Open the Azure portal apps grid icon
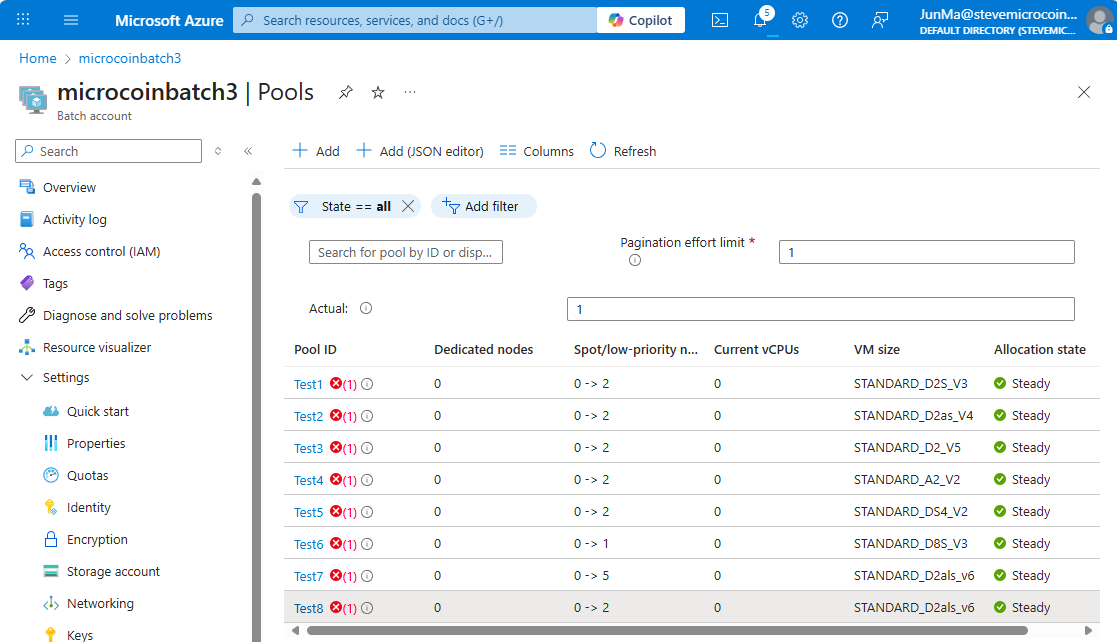Image resolution: width=1117 pixels, height=642 pixels. (23, 20)
